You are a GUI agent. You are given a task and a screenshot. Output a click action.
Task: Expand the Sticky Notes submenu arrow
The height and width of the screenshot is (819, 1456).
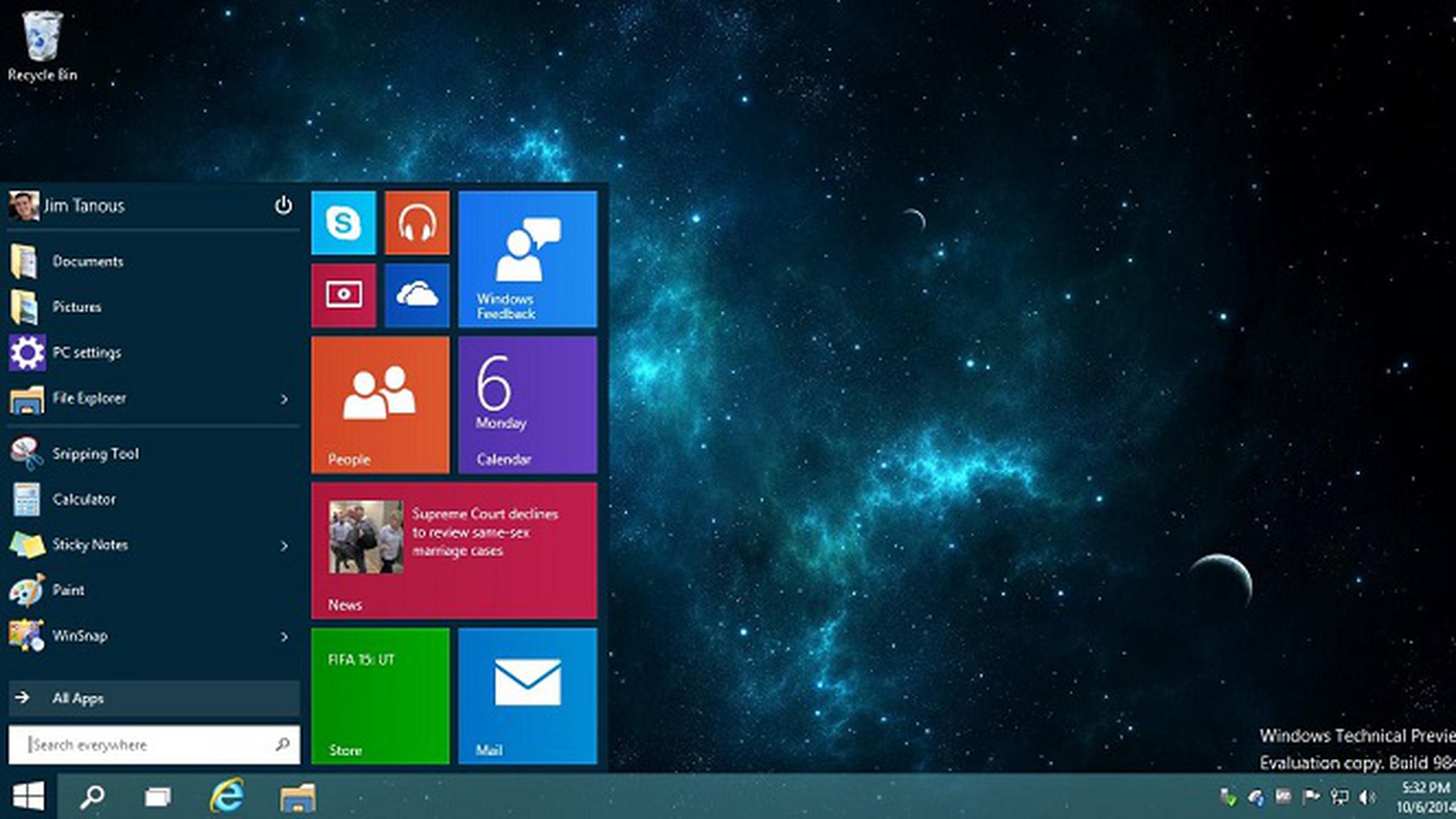(285, 546)
